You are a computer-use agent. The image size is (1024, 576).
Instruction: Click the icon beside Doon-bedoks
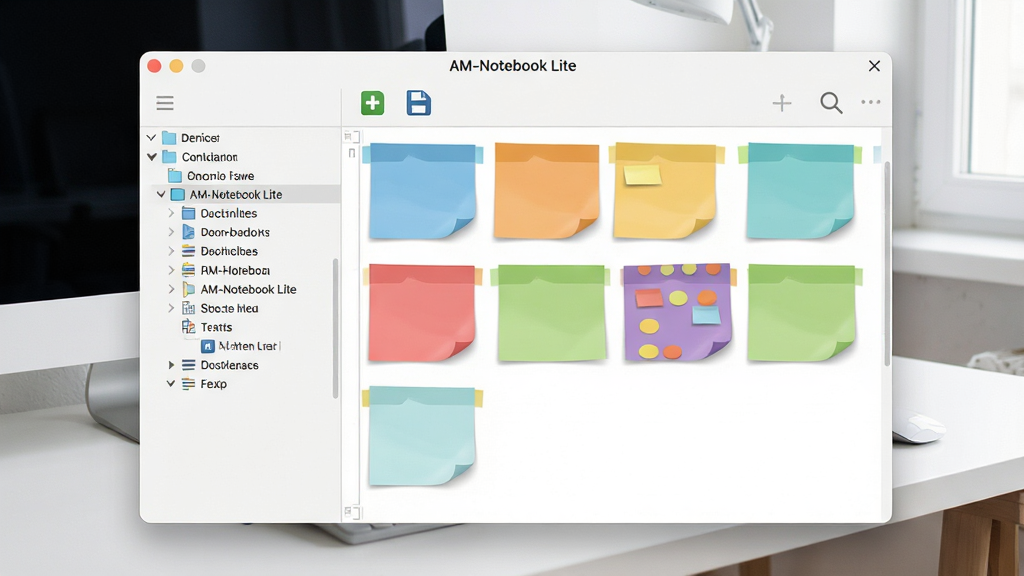[189, 232]
